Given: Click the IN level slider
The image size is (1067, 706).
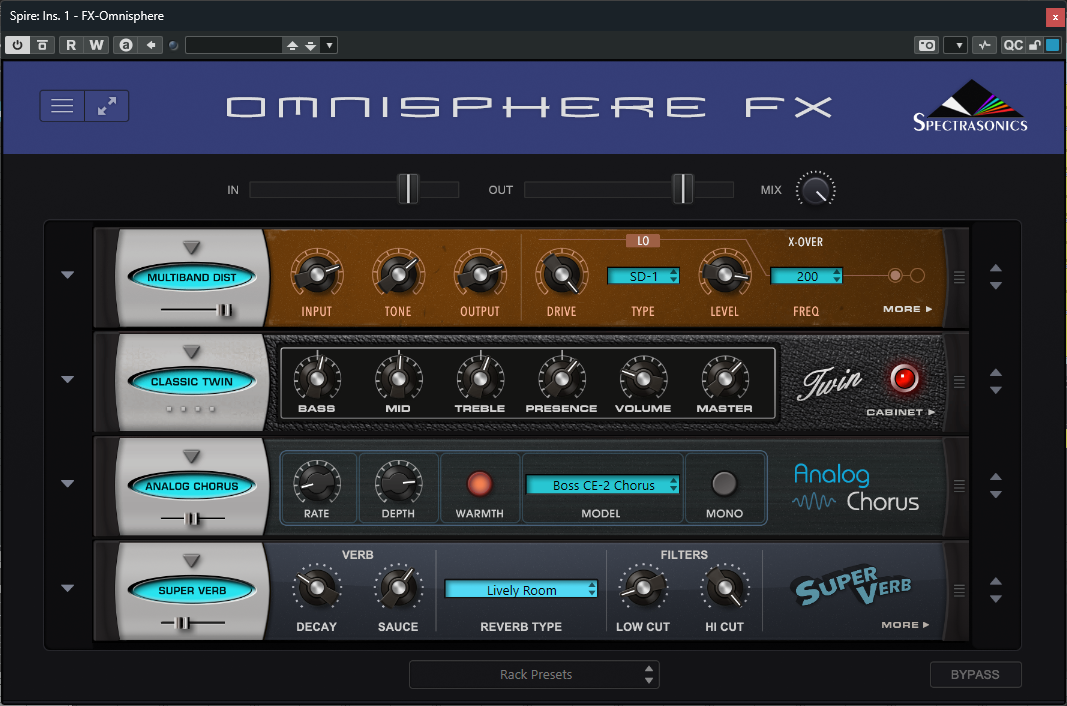Looking at the screenshot, I should point(354,189).
